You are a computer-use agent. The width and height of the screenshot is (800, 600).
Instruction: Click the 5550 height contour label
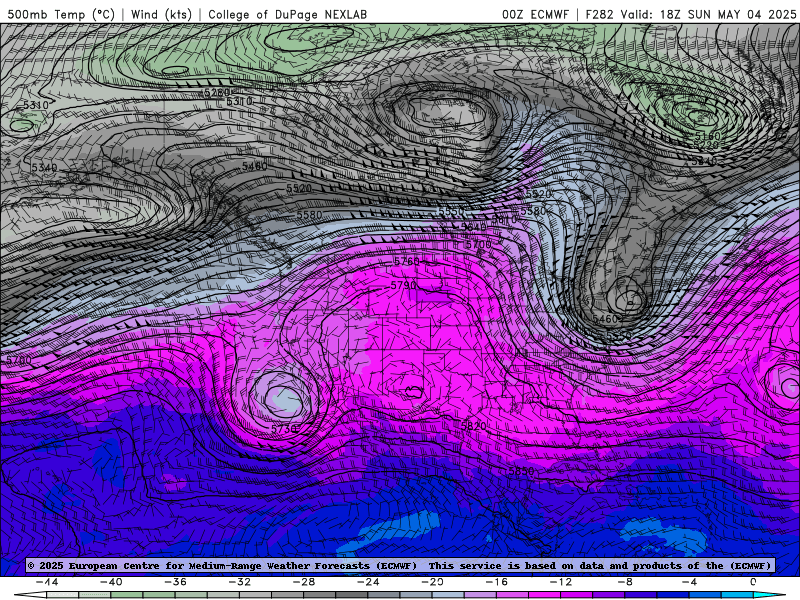click(451, 211)
